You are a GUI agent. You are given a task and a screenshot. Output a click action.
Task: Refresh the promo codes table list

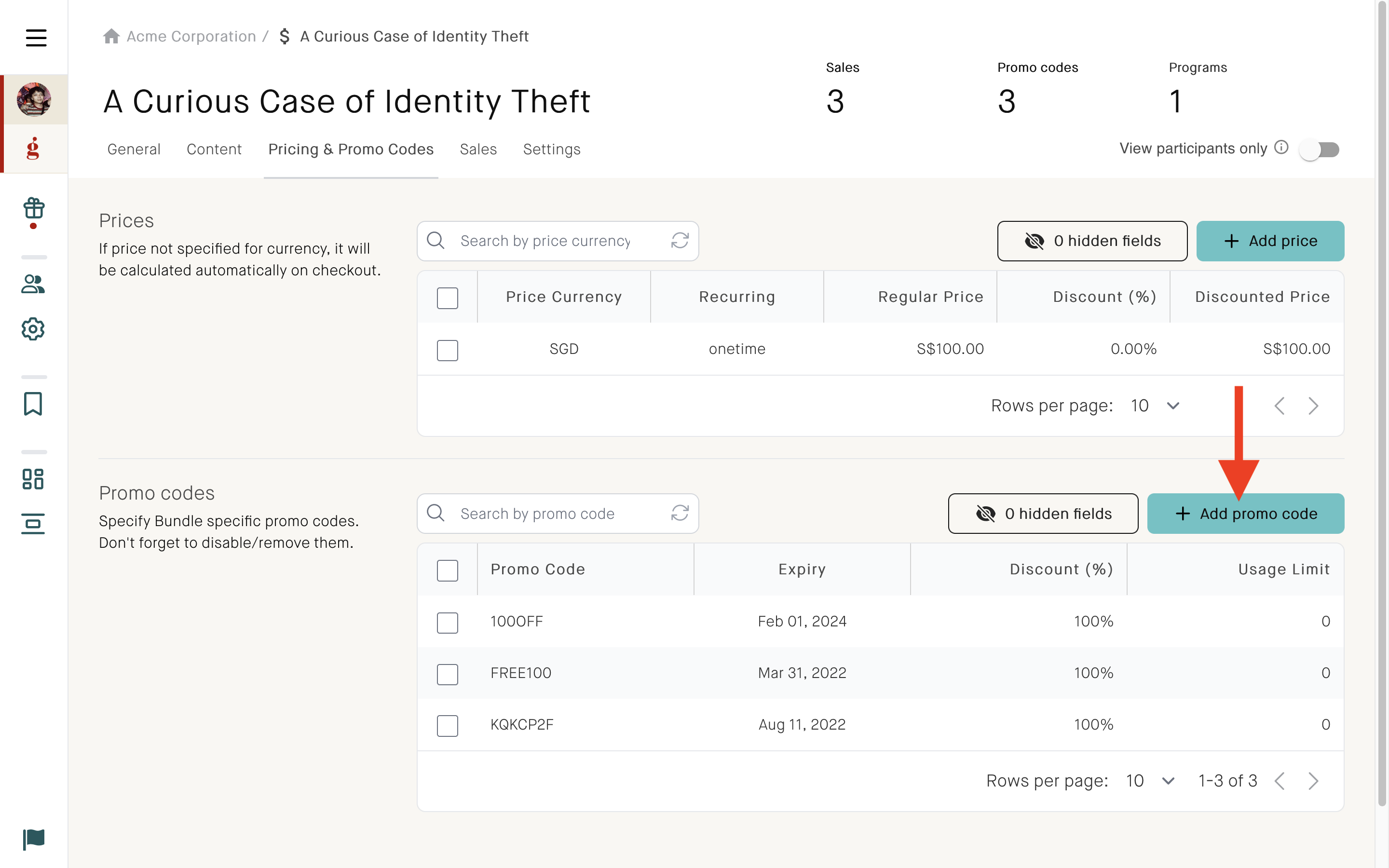(680, 513)
